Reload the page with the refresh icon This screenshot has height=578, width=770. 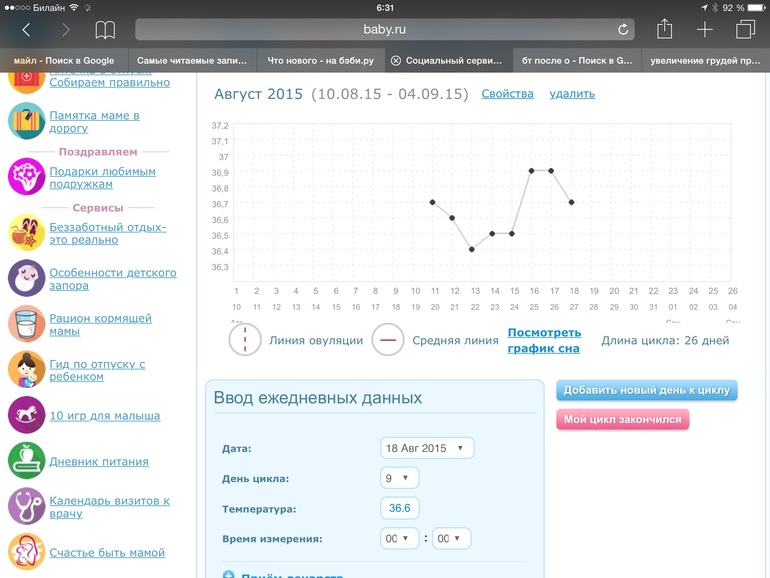pos(623,31)
